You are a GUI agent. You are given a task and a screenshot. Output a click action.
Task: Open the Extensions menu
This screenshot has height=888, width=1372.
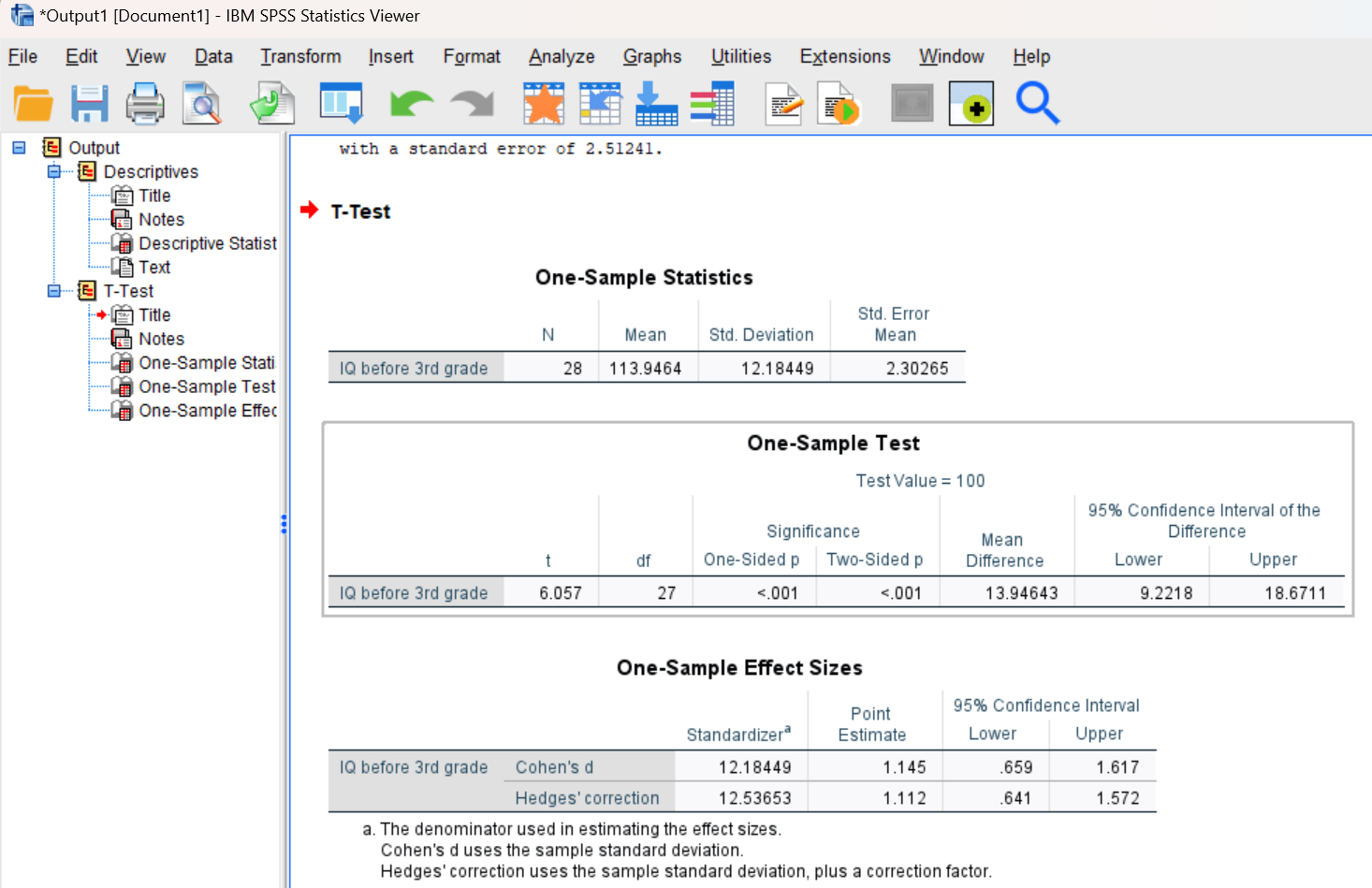(x=845, y=56)
